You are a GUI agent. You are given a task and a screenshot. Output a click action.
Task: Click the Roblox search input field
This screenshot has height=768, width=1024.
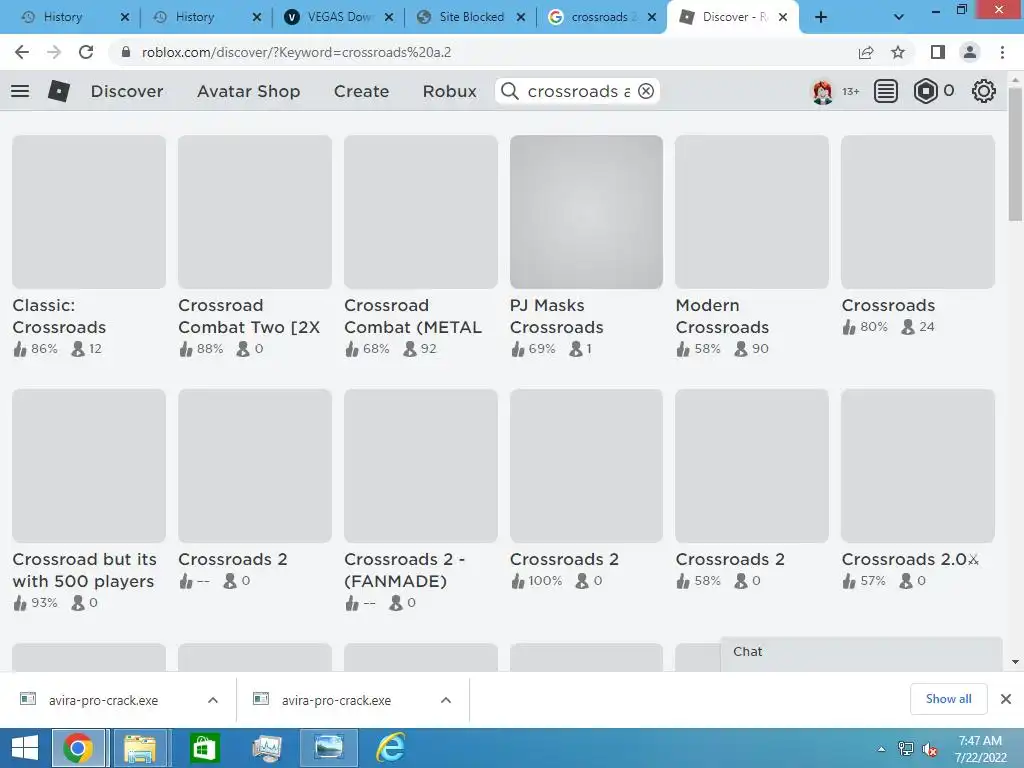click(579, 91)
